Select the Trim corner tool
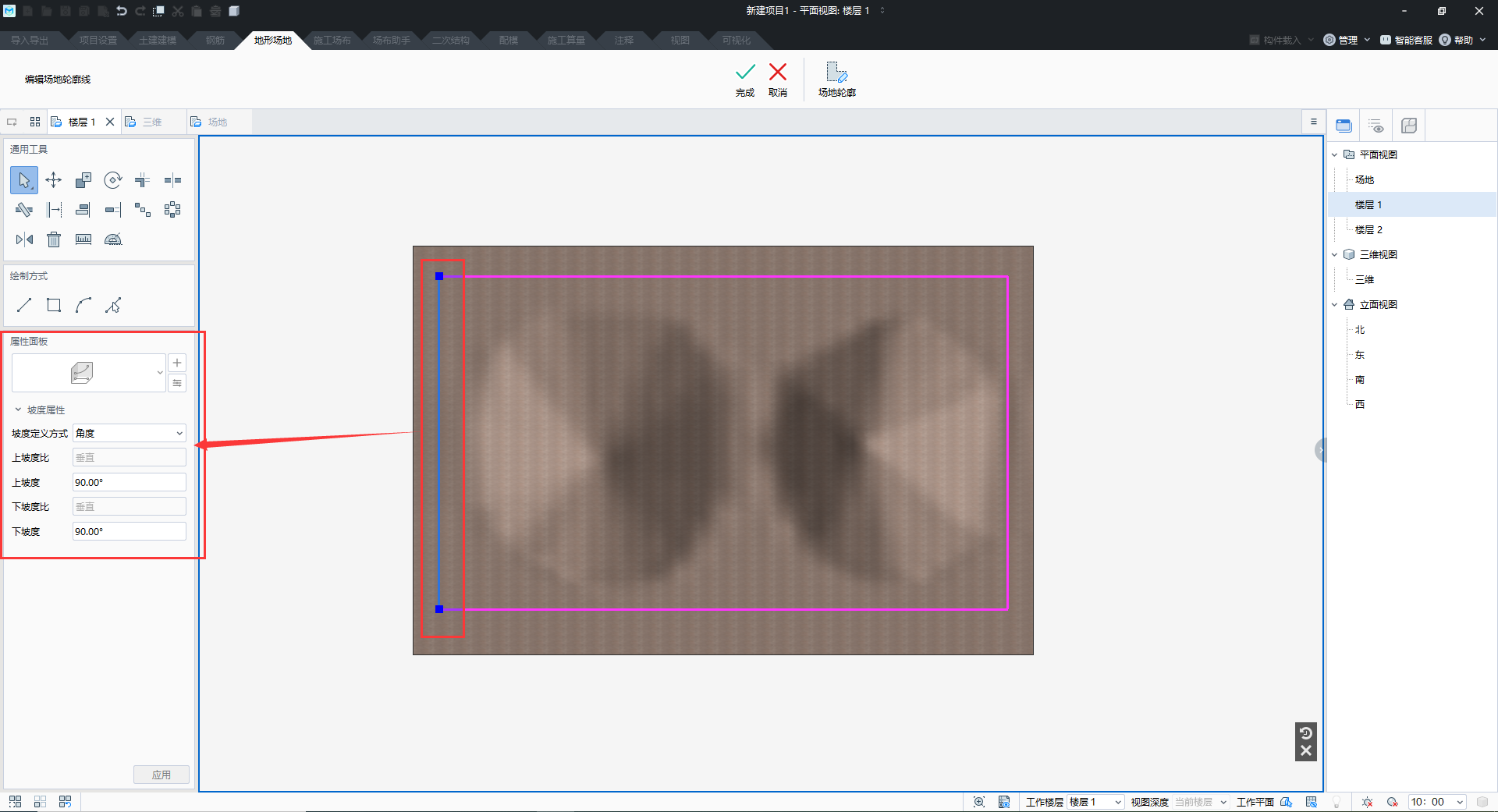Screen dimensions: 1498x812 (143, 180)
